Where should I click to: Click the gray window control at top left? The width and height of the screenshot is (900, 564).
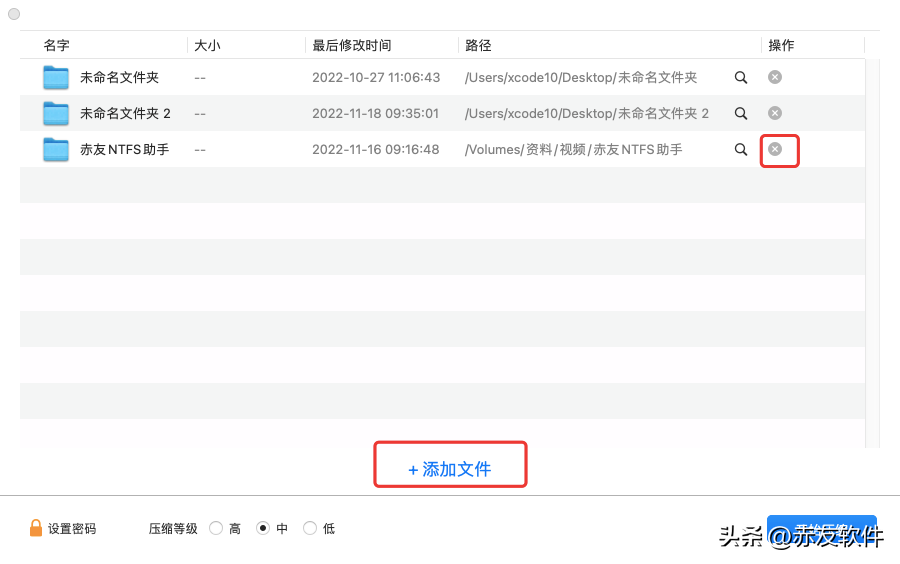tap(14, 14)
